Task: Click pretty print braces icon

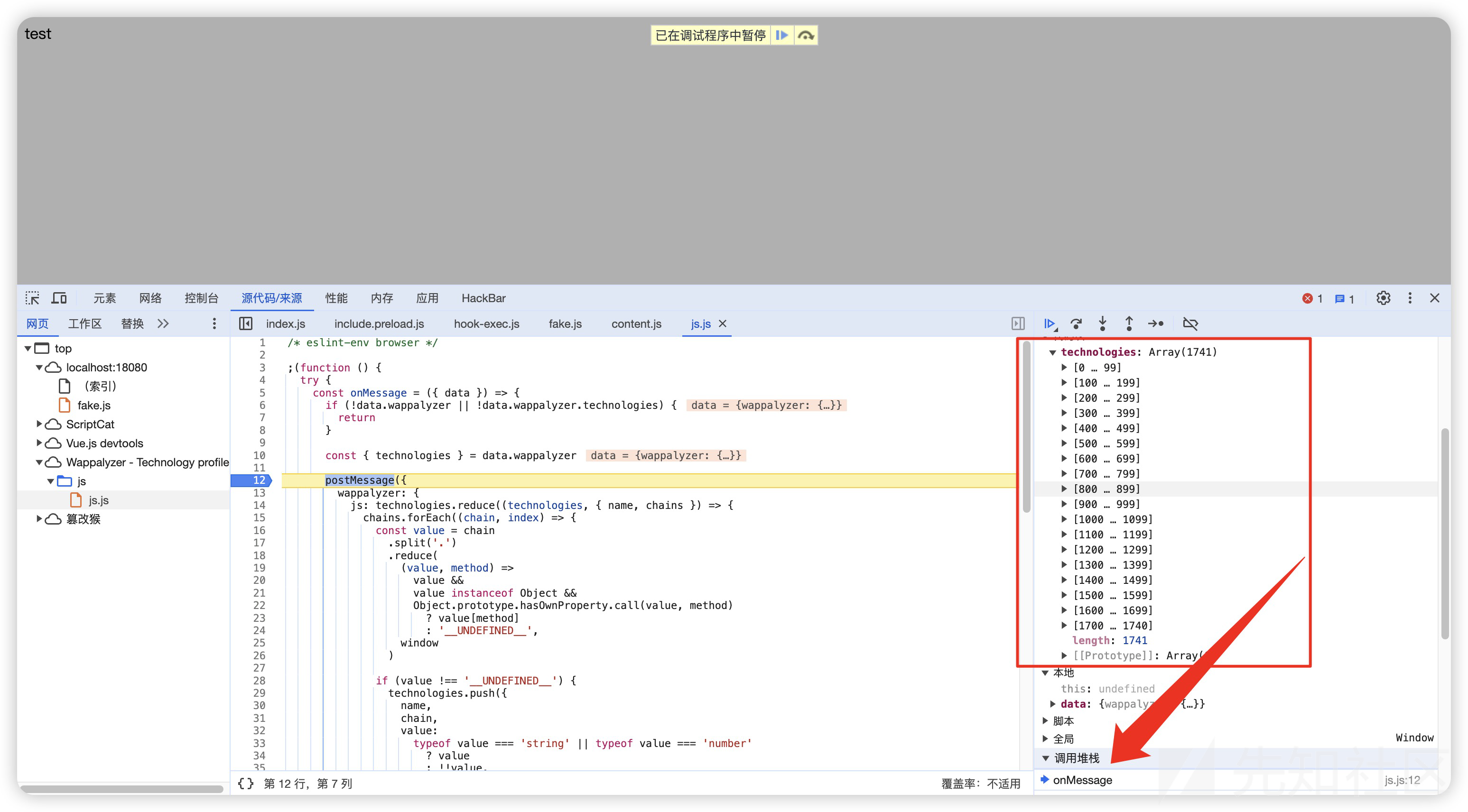Action: point(246,784)
